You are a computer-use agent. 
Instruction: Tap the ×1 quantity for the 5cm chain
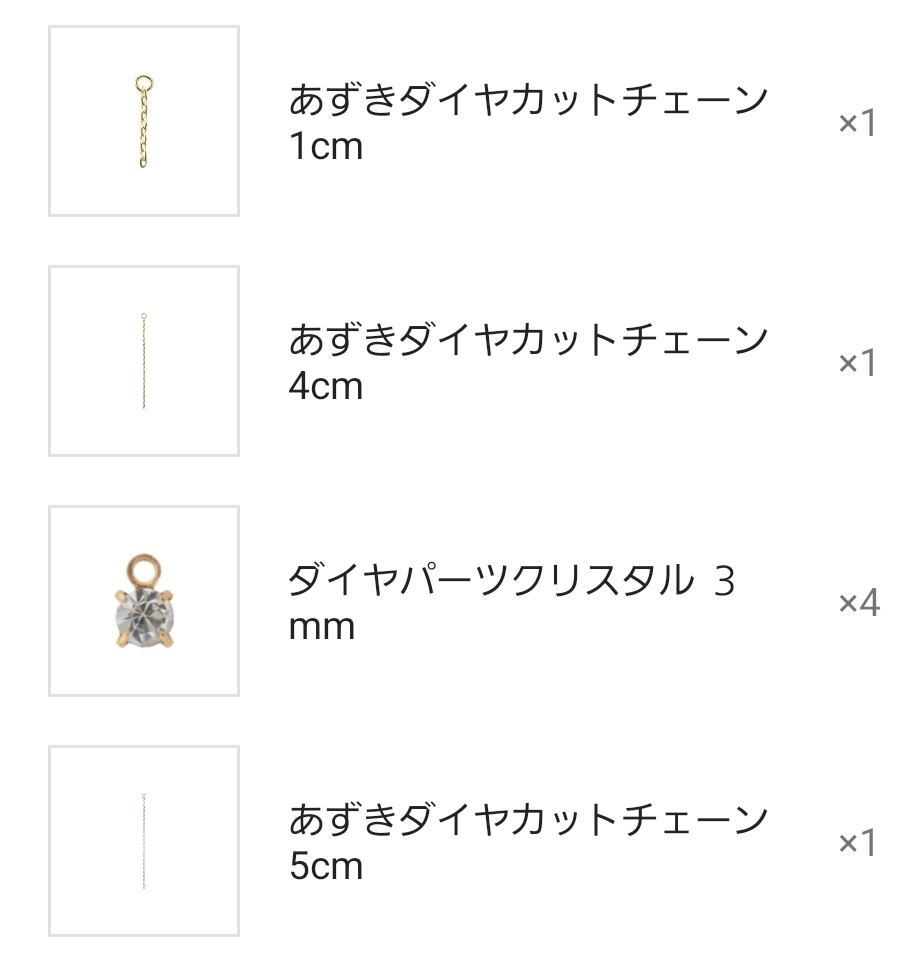point(857,843)
